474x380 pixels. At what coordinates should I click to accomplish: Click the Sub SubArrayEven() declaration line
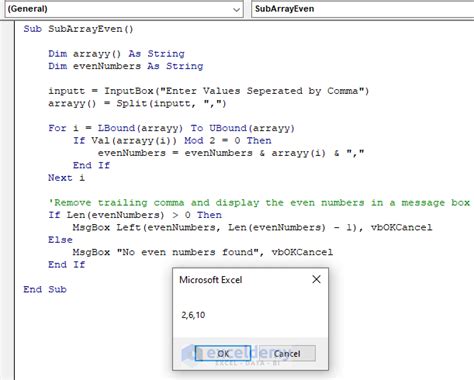click(x=78, y=29)
